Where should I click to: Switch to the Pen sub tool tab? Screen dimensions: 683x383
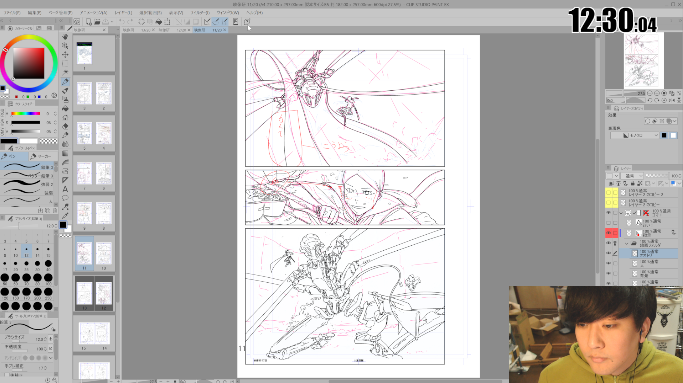[14, 156]
